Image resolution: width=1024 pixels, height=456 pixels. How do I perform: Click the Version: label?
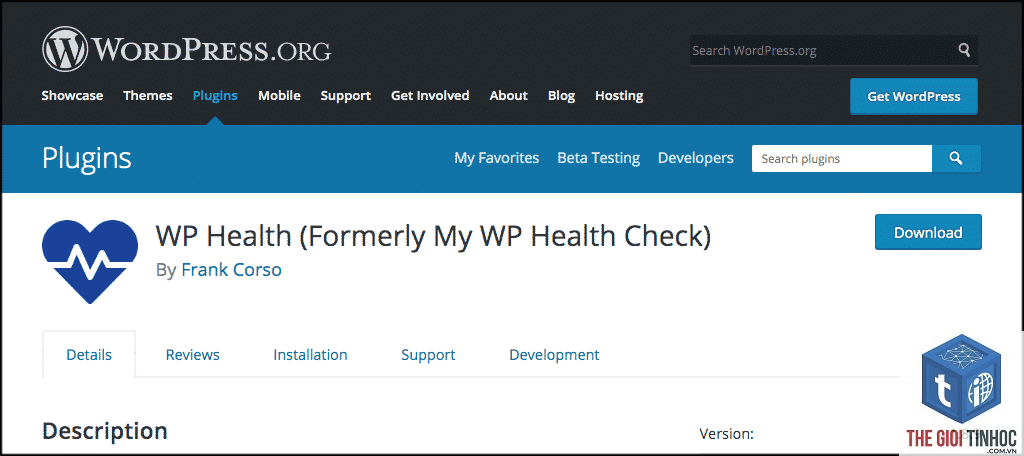(x=726, y=434)
